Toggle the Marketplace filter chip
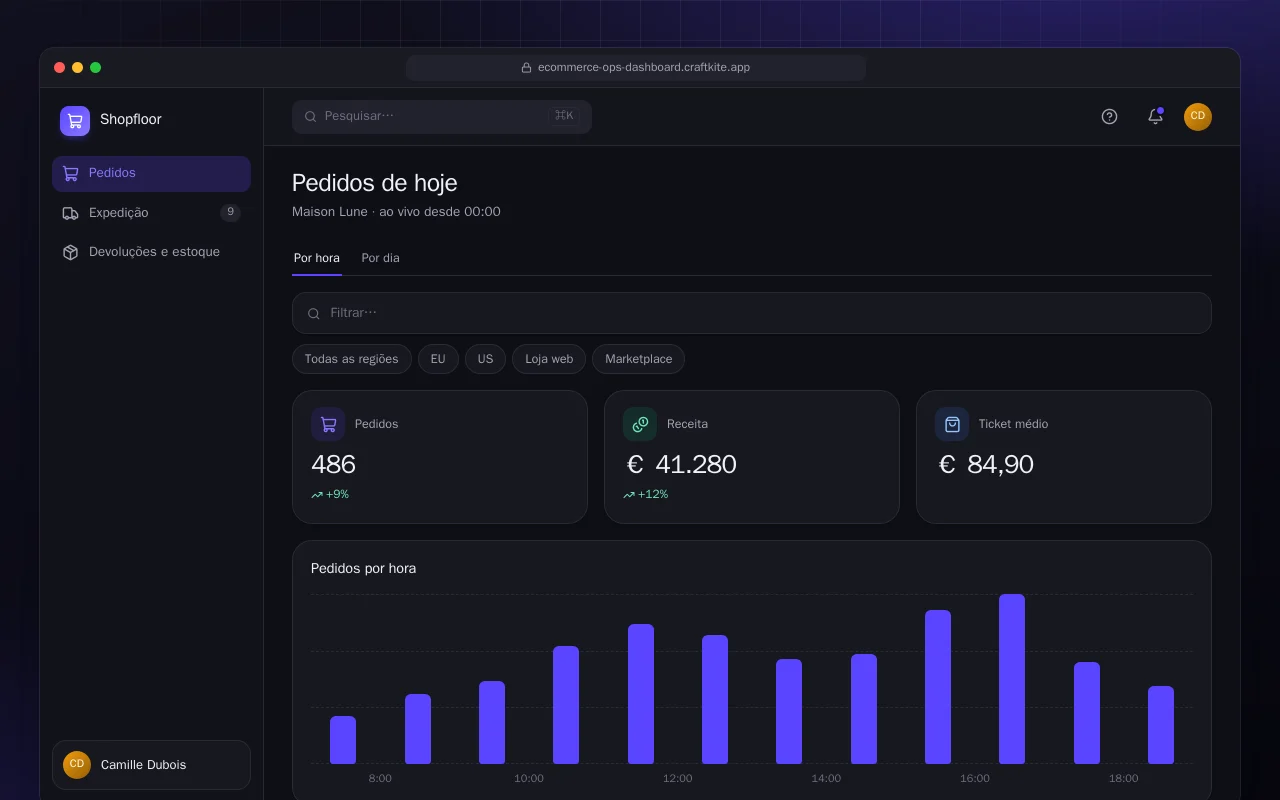Screen dimensions: 1280x800 point(638,359)
